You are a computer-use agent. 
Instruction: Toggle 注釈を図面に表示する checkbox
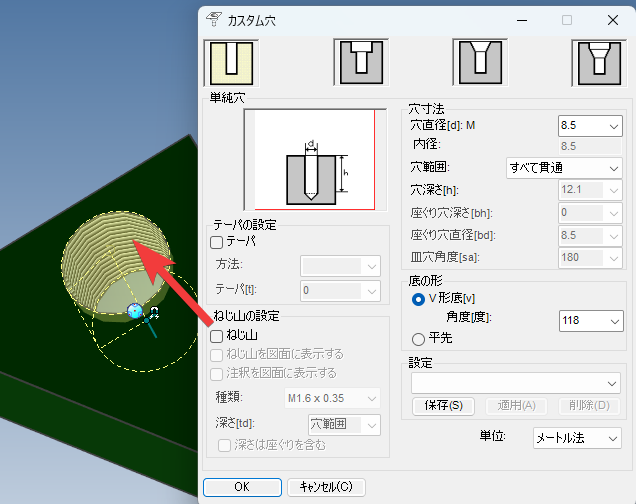217,374
